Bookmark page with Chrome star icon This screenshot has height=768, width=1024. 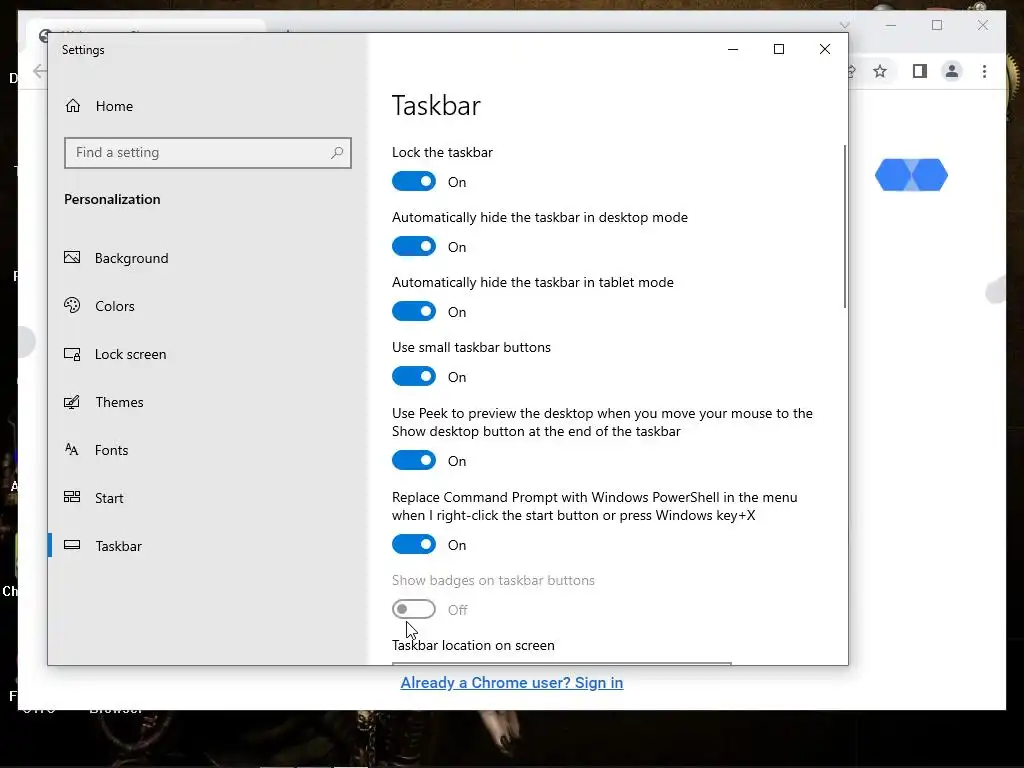click(880, 71)
